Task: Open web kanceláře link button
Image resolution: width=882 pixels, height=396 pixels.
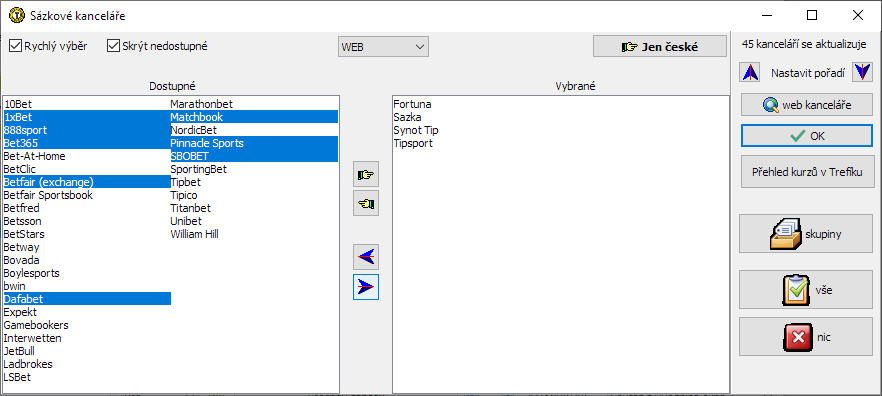Action: pos(806,105)
